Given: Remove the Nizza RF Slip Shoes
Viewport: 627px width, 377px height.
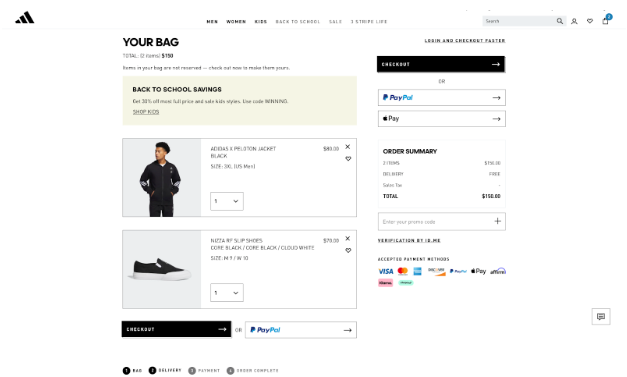Looking at the screenshot, I should tap(347, 239).
